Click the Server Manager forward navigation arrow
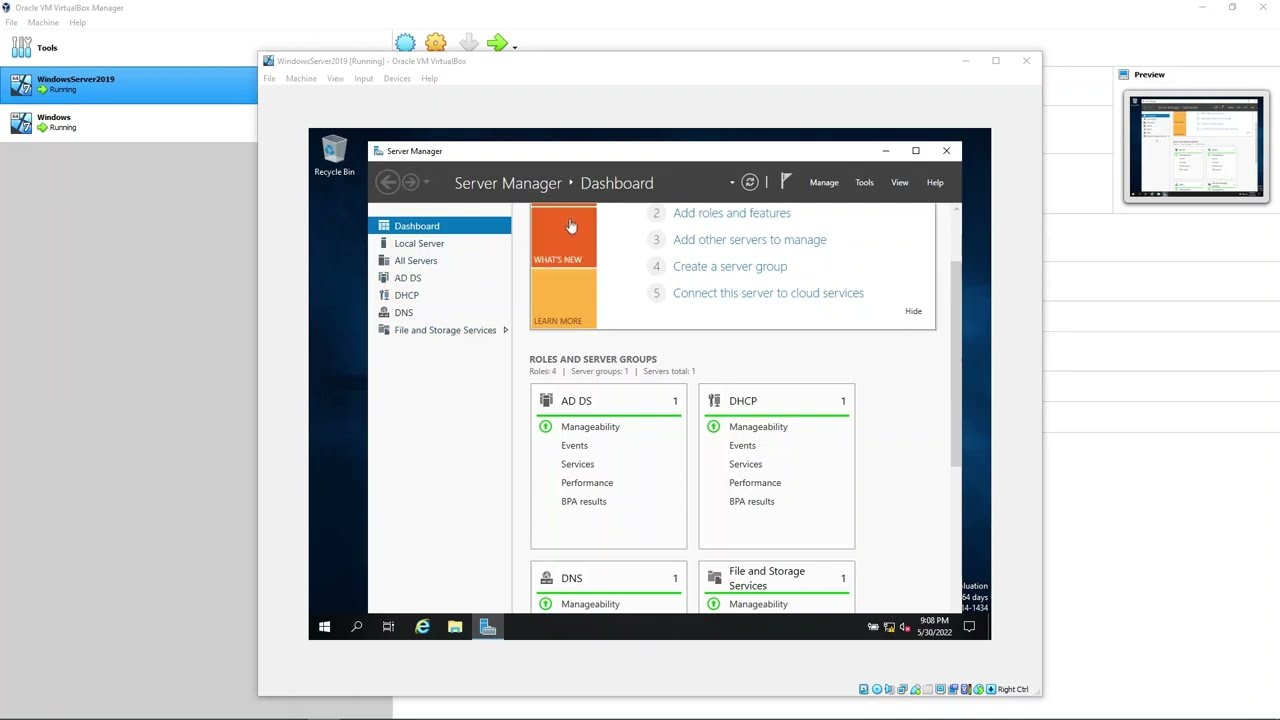1280x720 pixels. (411, 182)
